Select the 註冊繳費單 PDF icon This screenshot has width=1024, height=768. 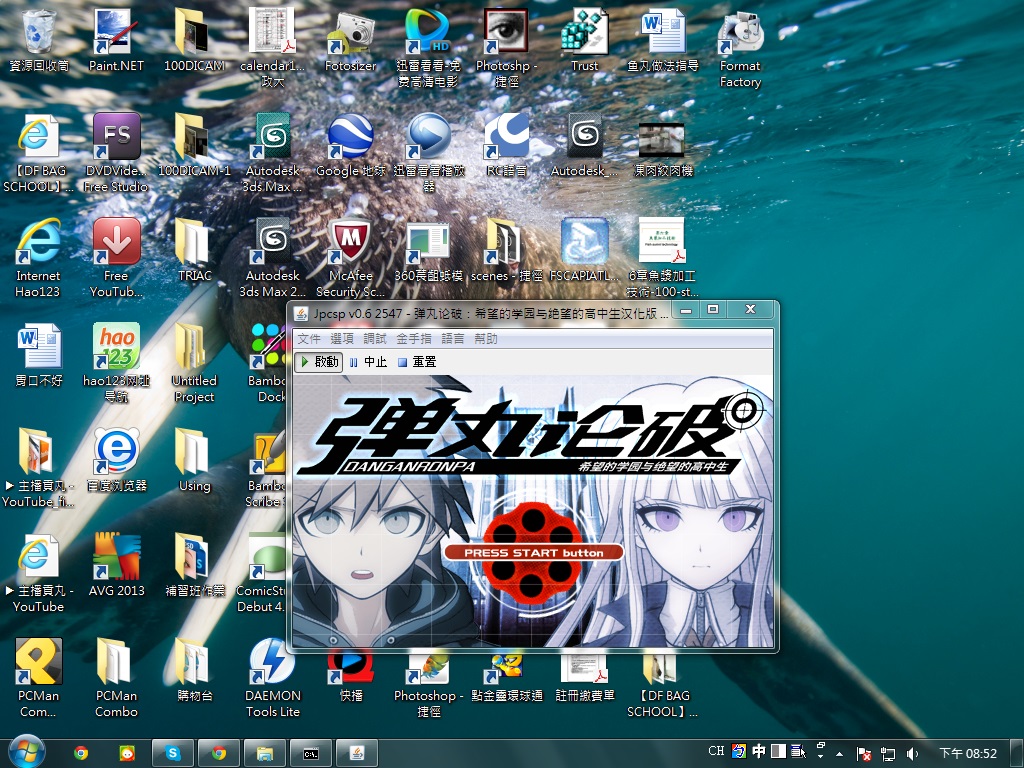(584, 677)
